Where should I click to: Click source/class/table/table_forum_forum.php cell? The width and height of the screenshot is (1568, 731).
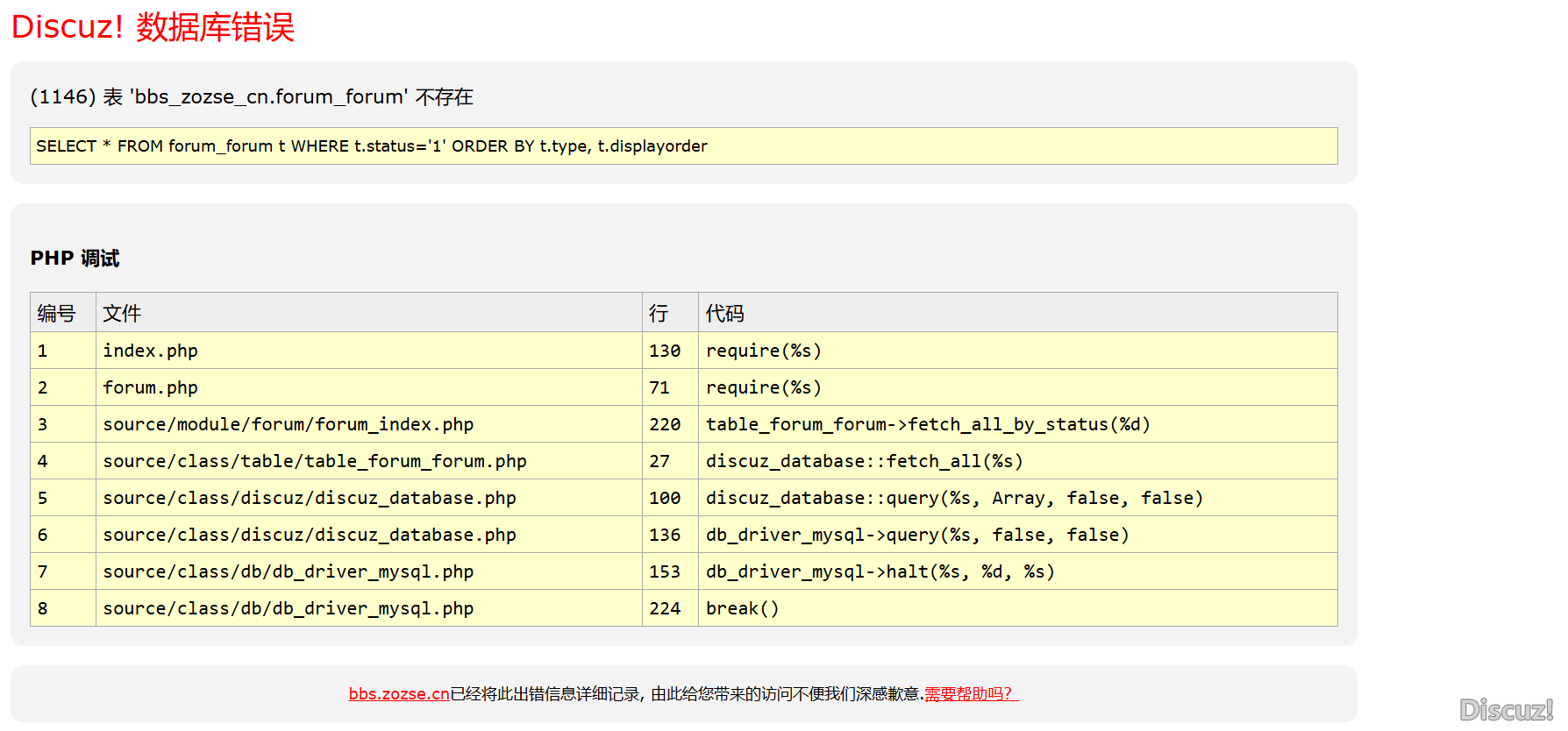[314, 461]
